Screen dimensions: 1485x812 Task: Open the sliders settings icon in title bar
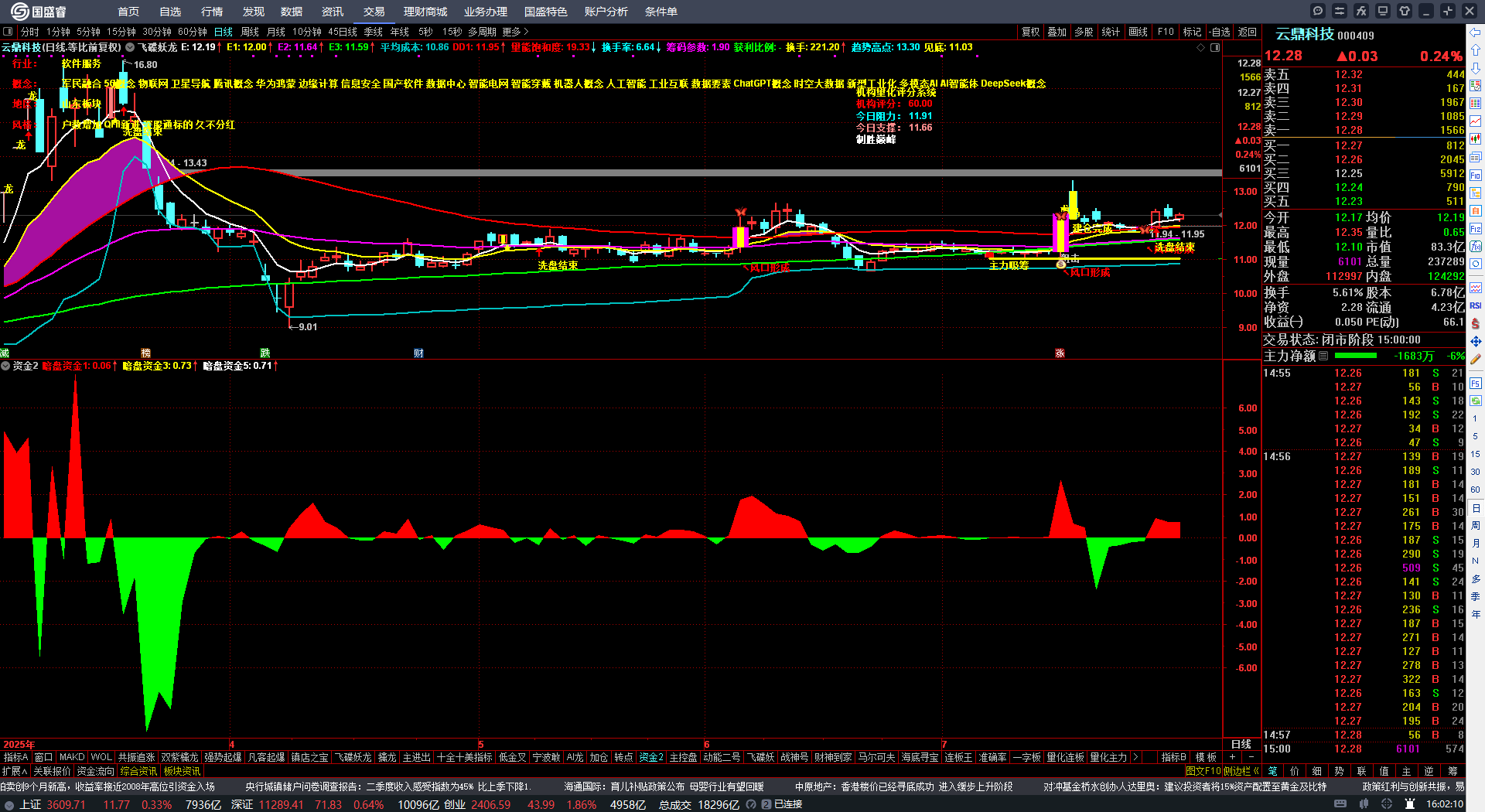[x=1340, y=11]
